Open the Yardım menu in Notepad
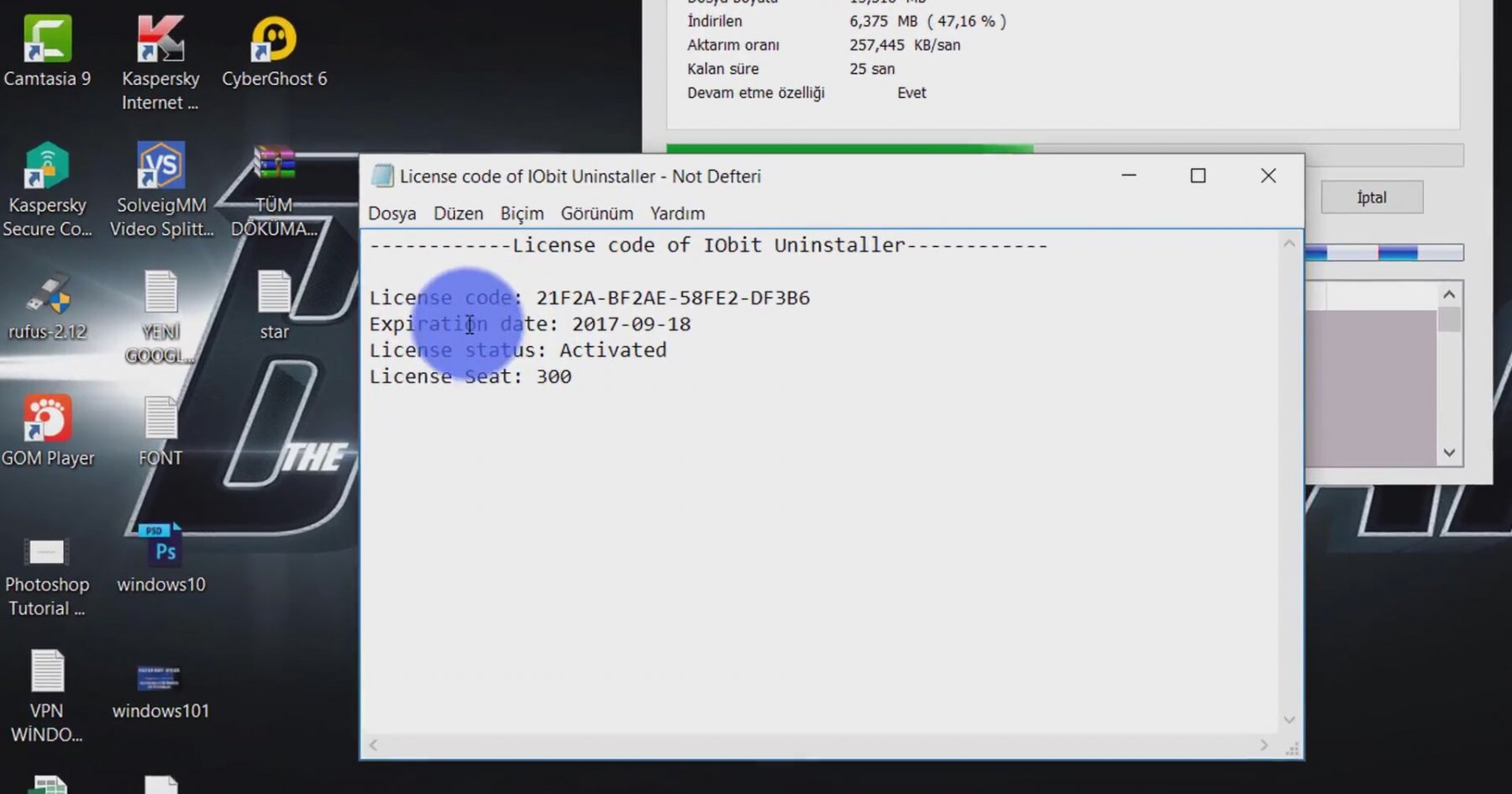Image resolution: width=1512 pixels, height=794 pixels. pos(678,213)
